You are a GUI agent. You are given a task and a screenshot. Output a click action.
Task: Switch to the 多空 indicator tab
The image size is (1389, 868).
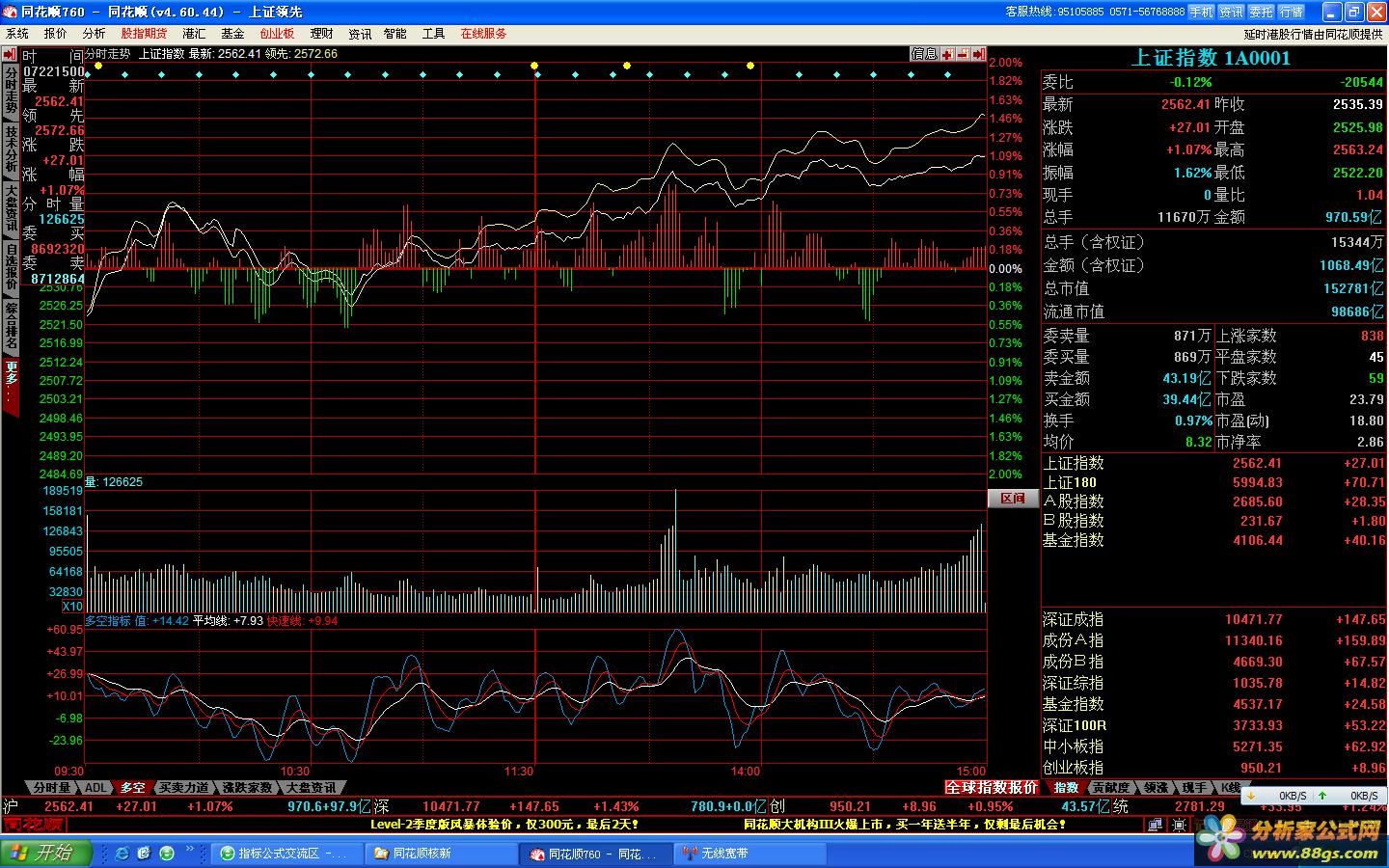coord(132,788)
